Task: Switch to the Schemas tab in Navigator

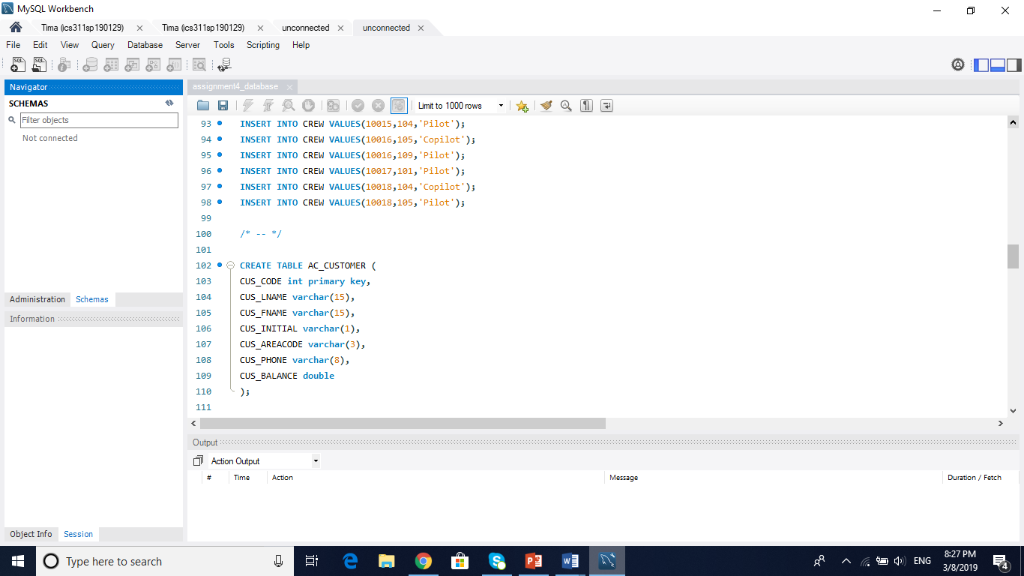Action: pyautogui.click(x=91, y=299)
